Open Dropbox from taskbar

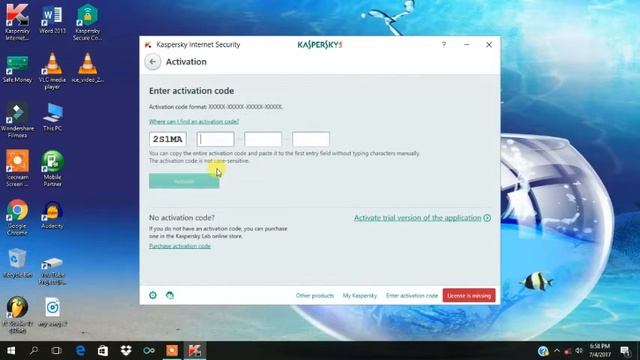click(126, 351)
